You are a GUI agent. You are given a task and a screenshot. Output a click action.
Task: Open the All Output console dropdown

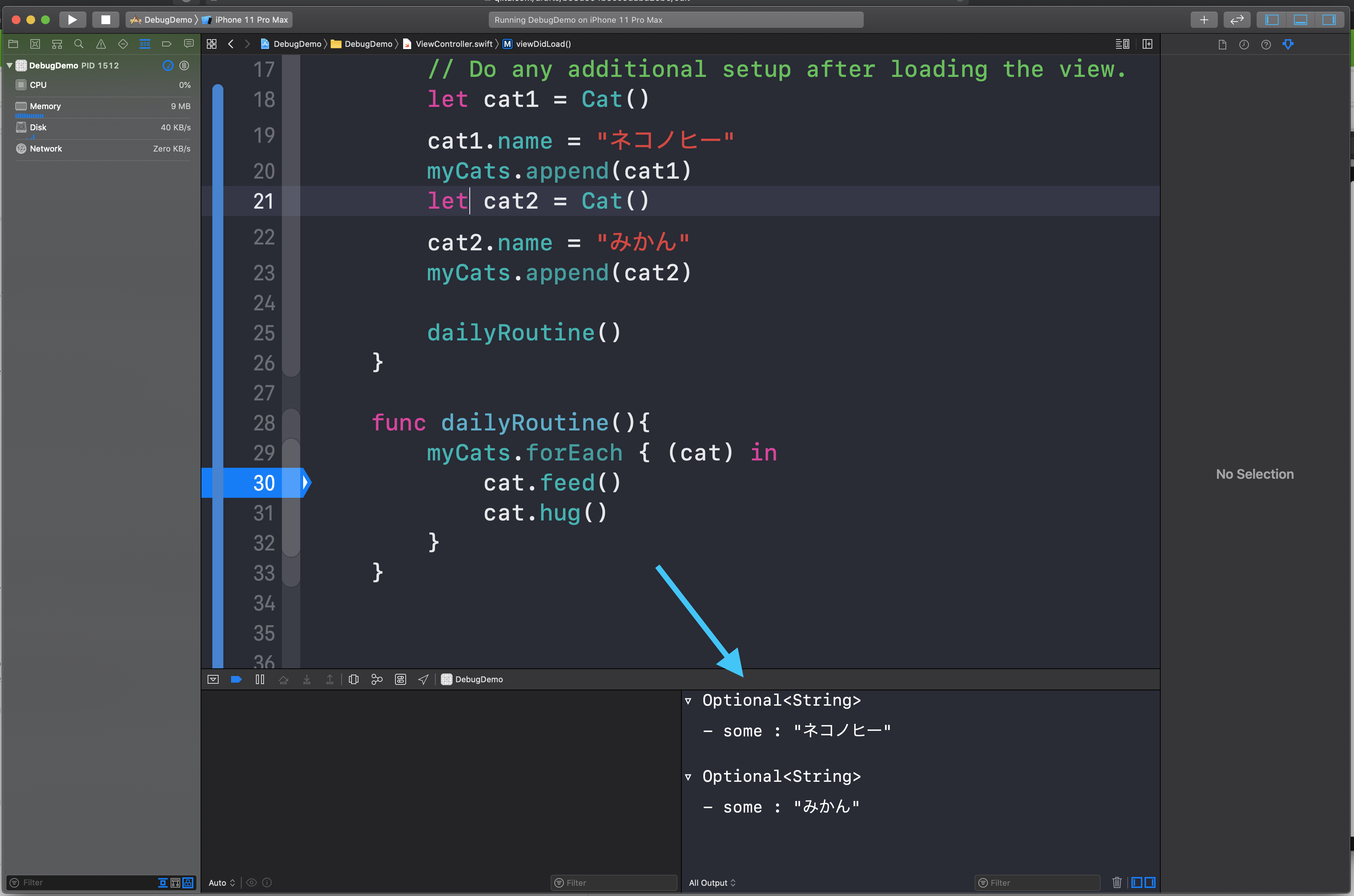[712, 883]
